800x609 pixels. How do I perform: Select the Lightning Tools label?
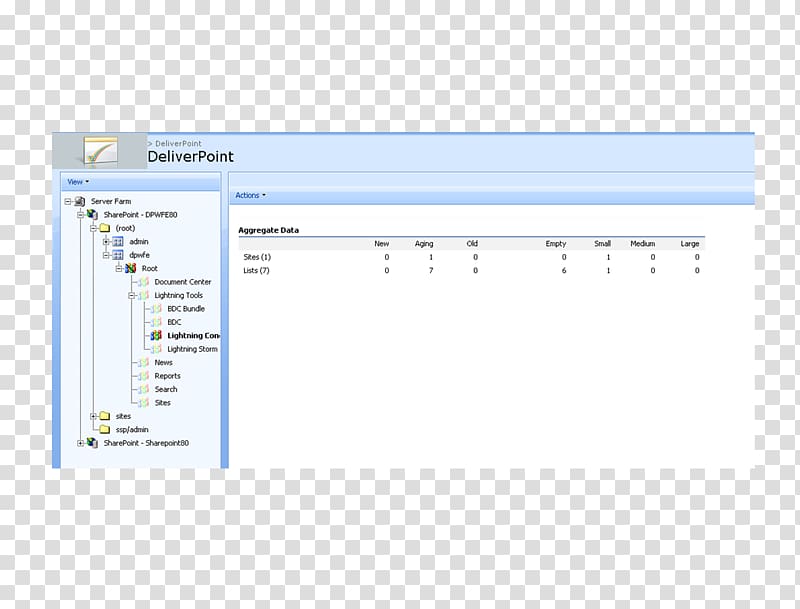pyautogui.click(x=179, y=295)
